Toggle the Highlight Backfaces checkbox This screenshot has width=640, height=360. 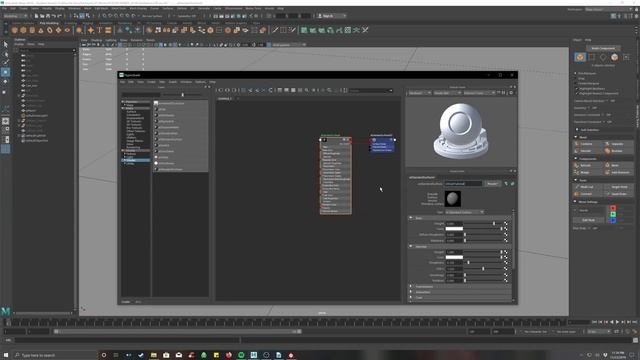[577, 88]
